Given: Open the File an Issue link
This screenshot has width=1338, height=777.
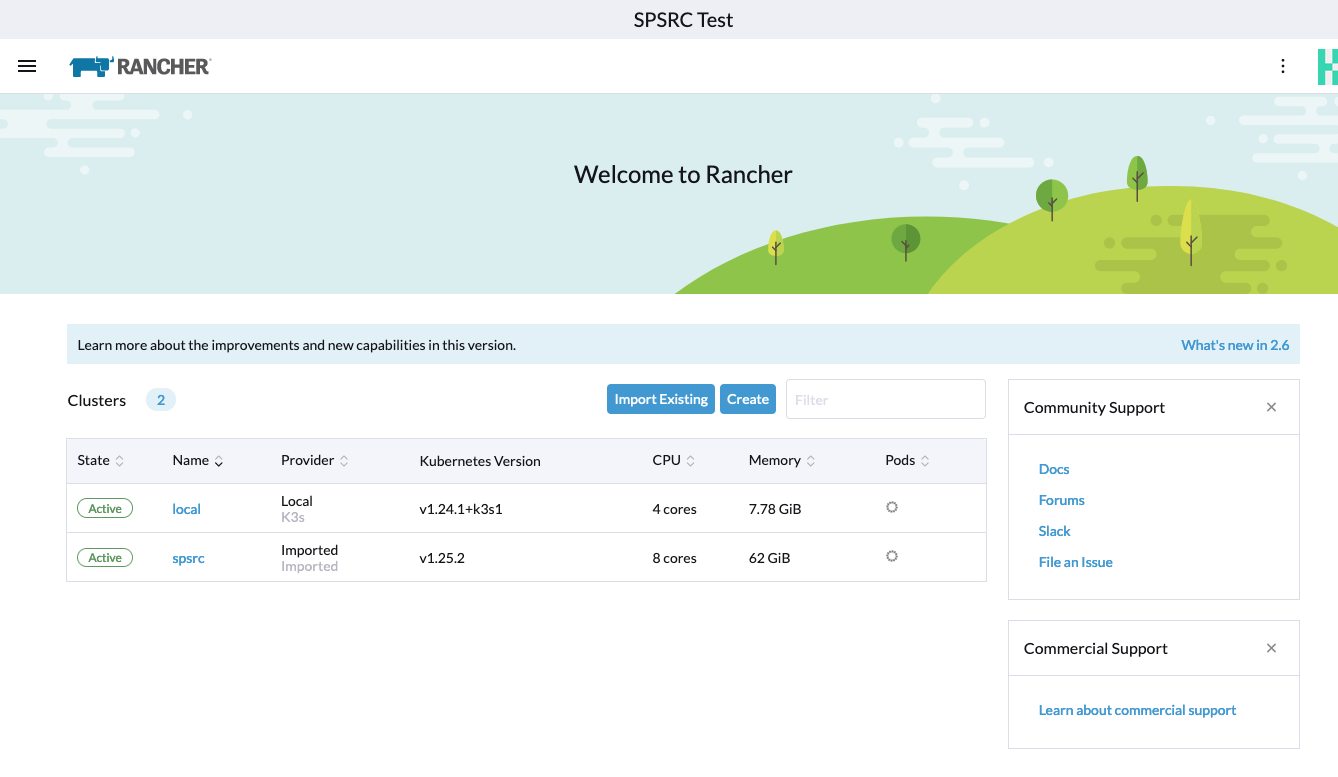Looking at the screenshot, I should pos(1076,562).
